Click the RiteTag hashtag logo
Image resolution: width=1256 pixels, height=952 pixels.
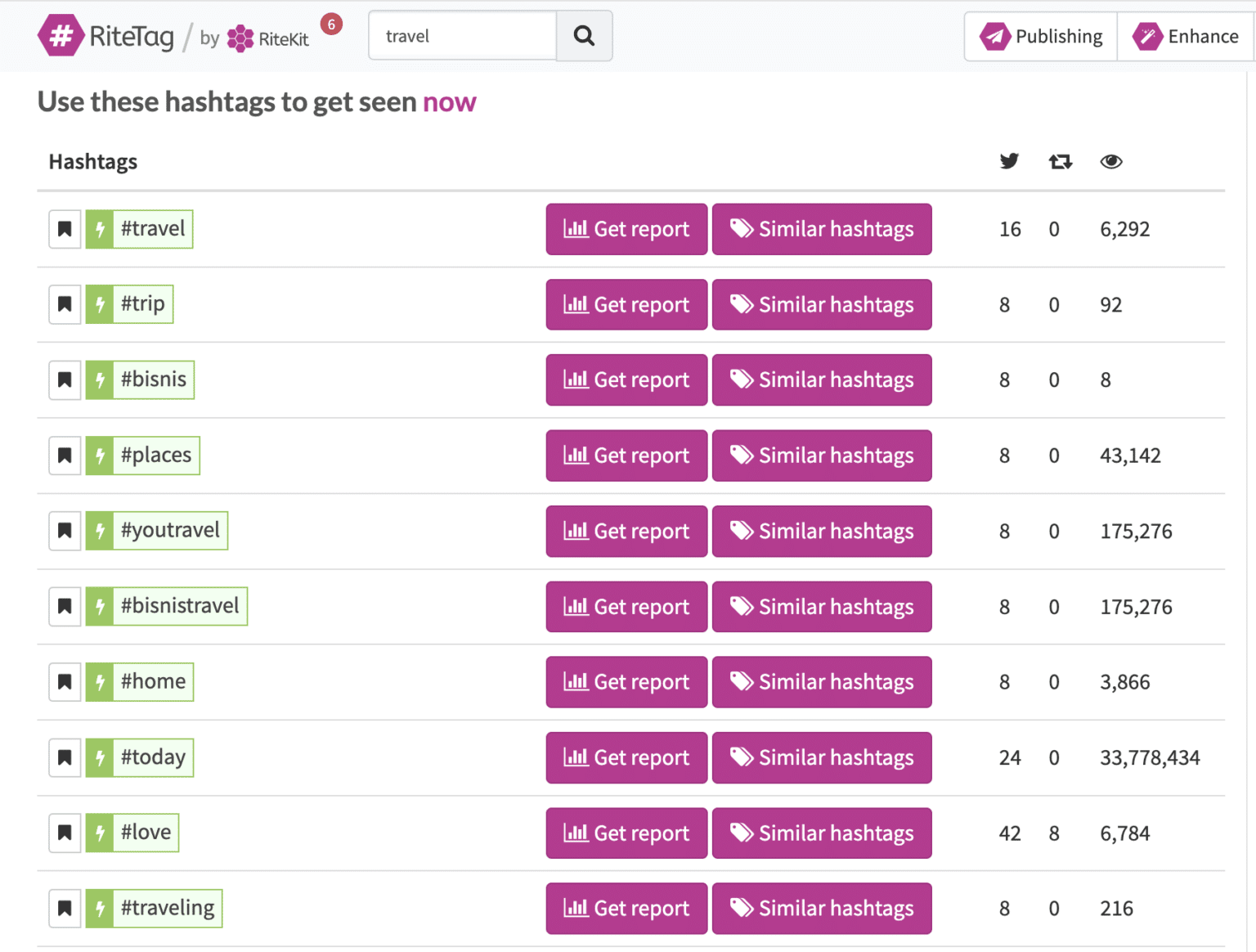point(61,36)
